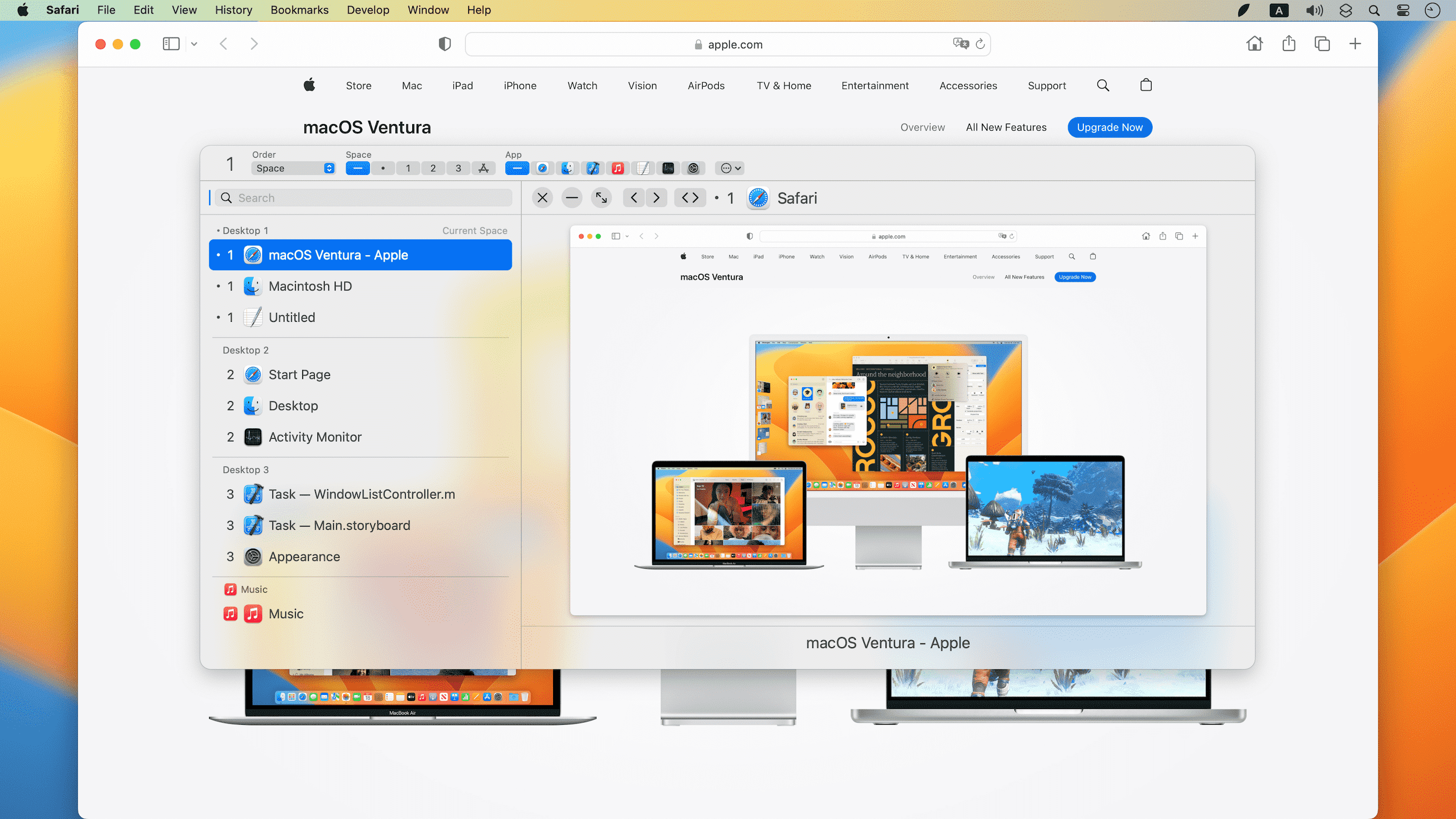
Task: Select Appearance window row
Action: [361, 556]
